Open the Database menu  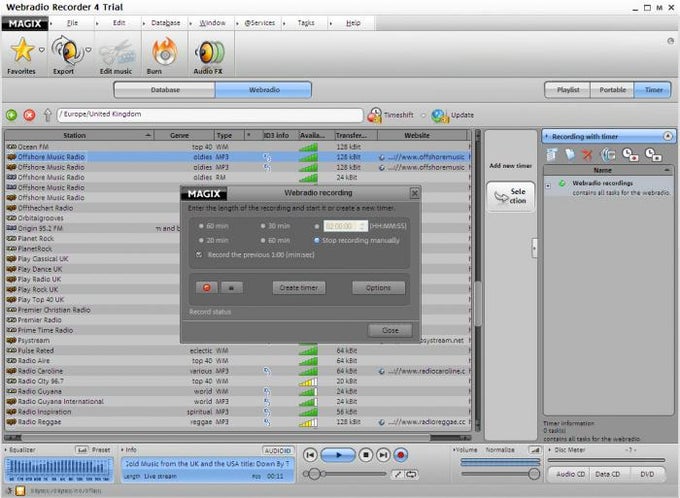(x=166, y=23)
